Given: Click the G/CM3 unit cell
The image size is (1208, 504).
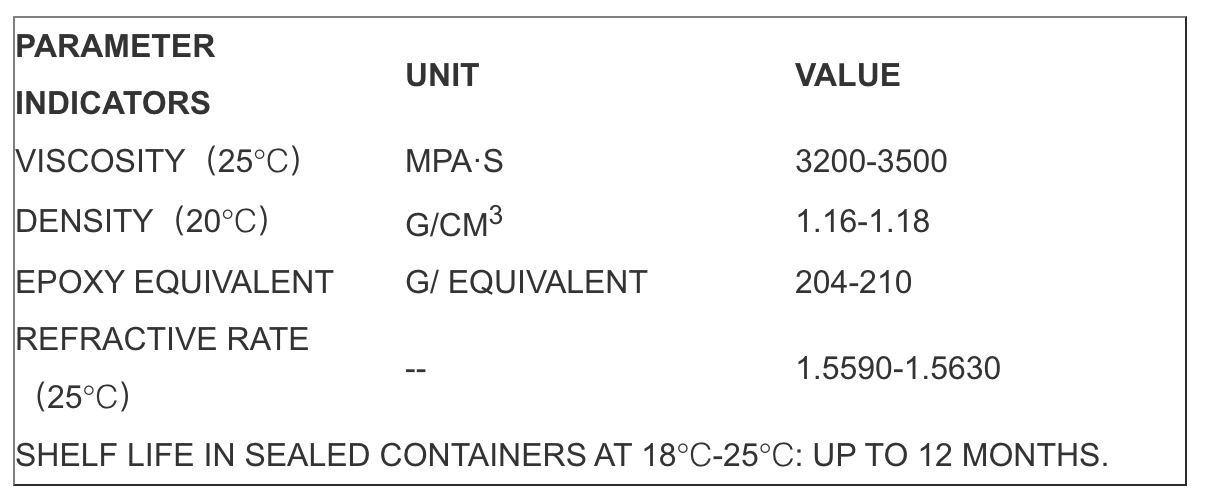Looking at the screenshot, I should coord(453,221).
